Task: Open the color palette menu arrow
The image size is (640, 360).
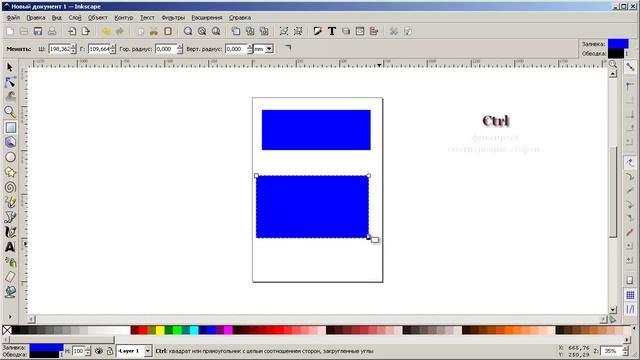Action: point(634,329)
